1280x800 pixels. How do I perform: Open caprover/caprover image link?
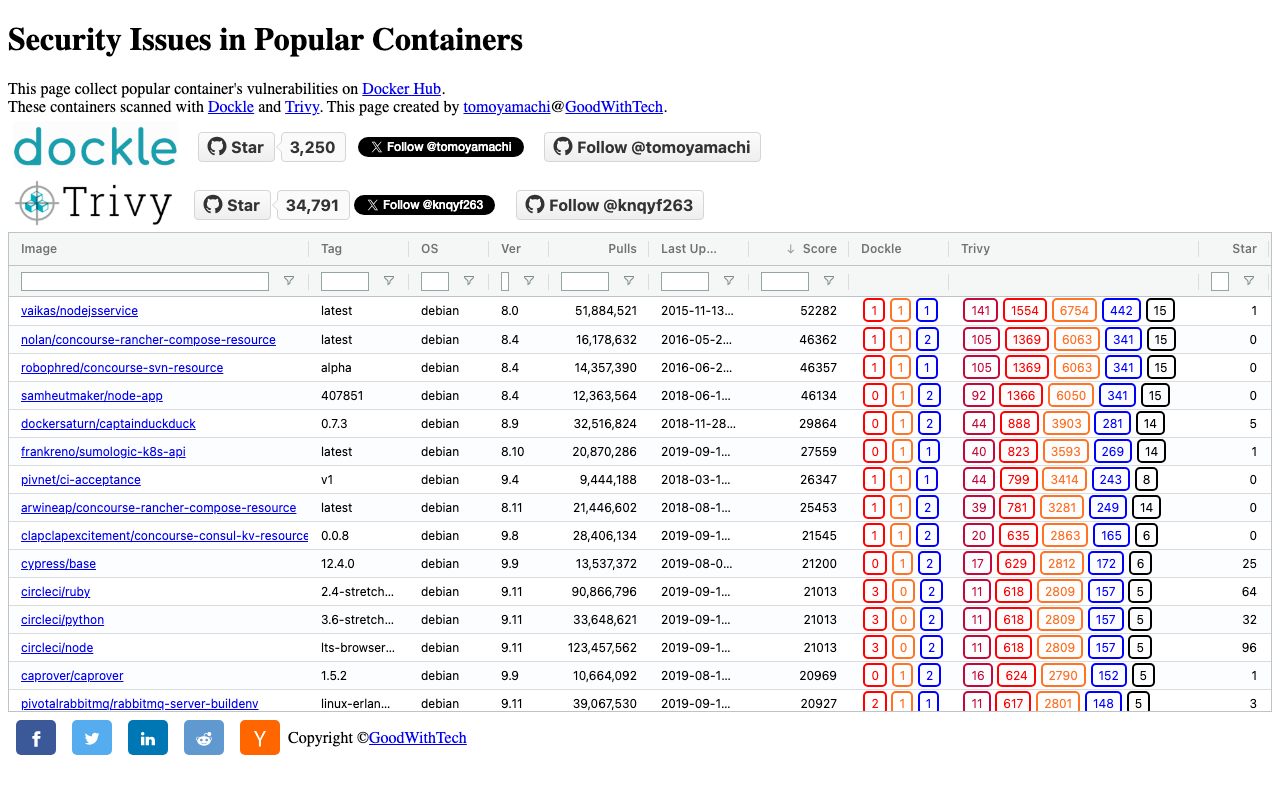72,675
